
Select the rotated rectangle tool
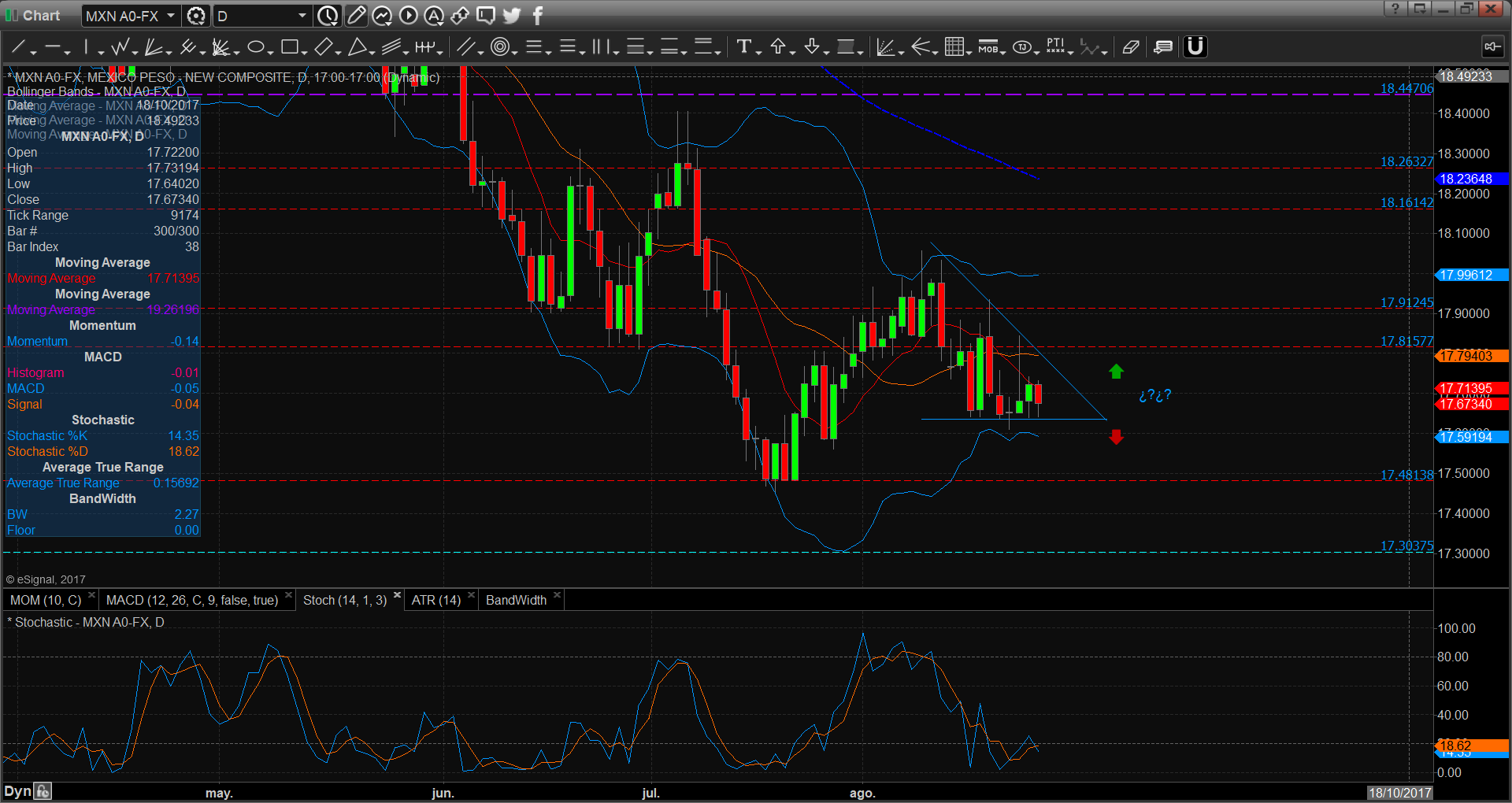[323, 47]
